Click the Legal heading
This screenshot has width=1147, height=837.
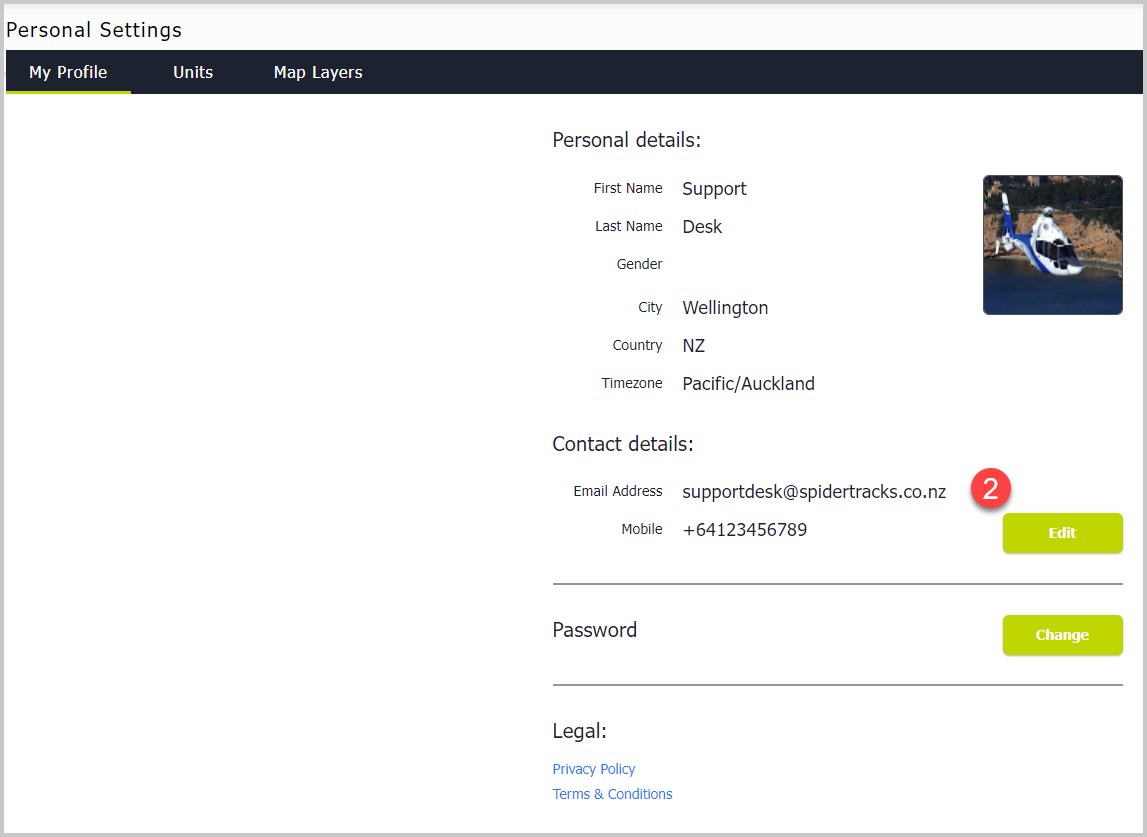[579, 731]
